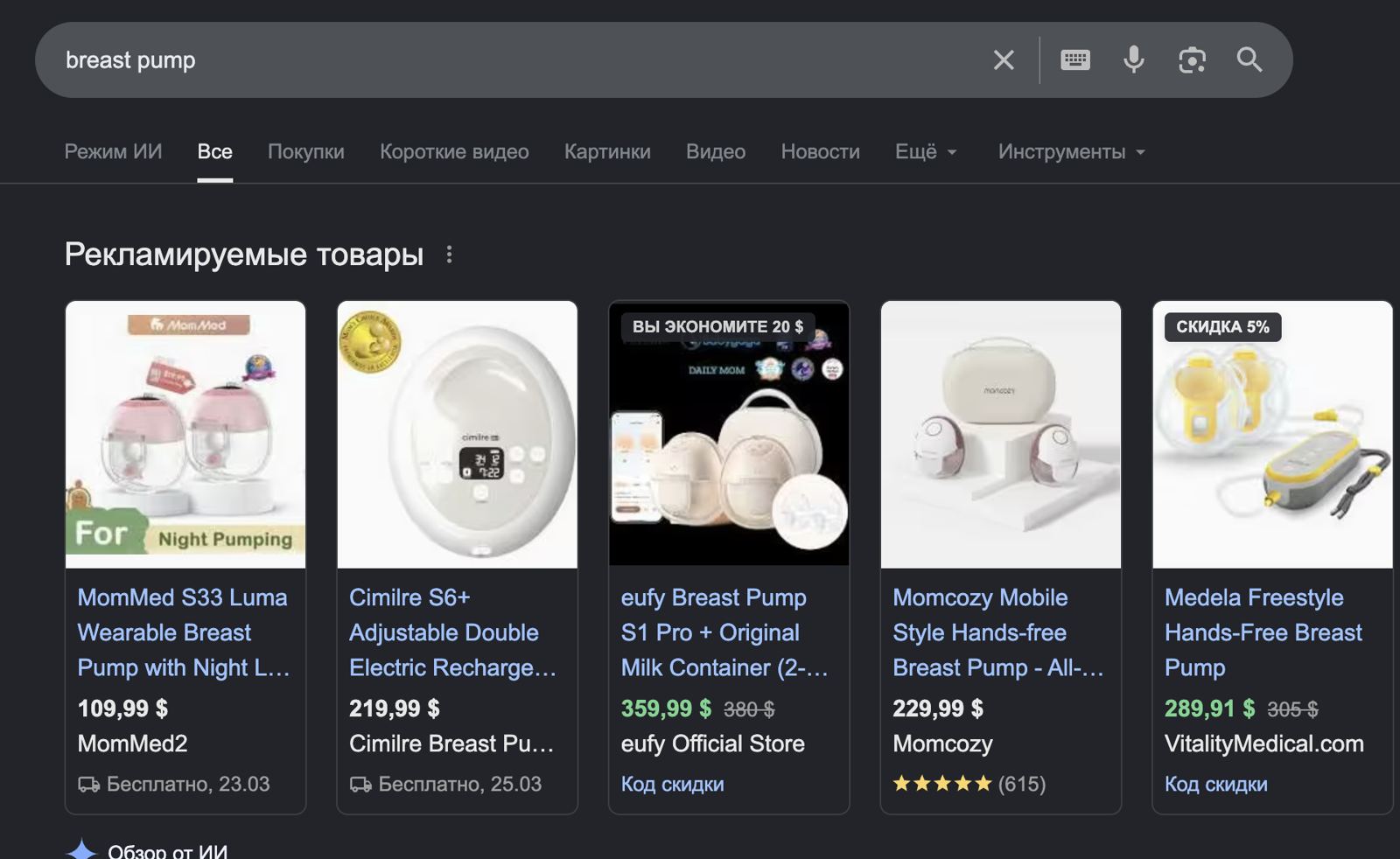Open the Режим ИИ tab
This screenshot has height=859, width=1400.
point(113,151)
